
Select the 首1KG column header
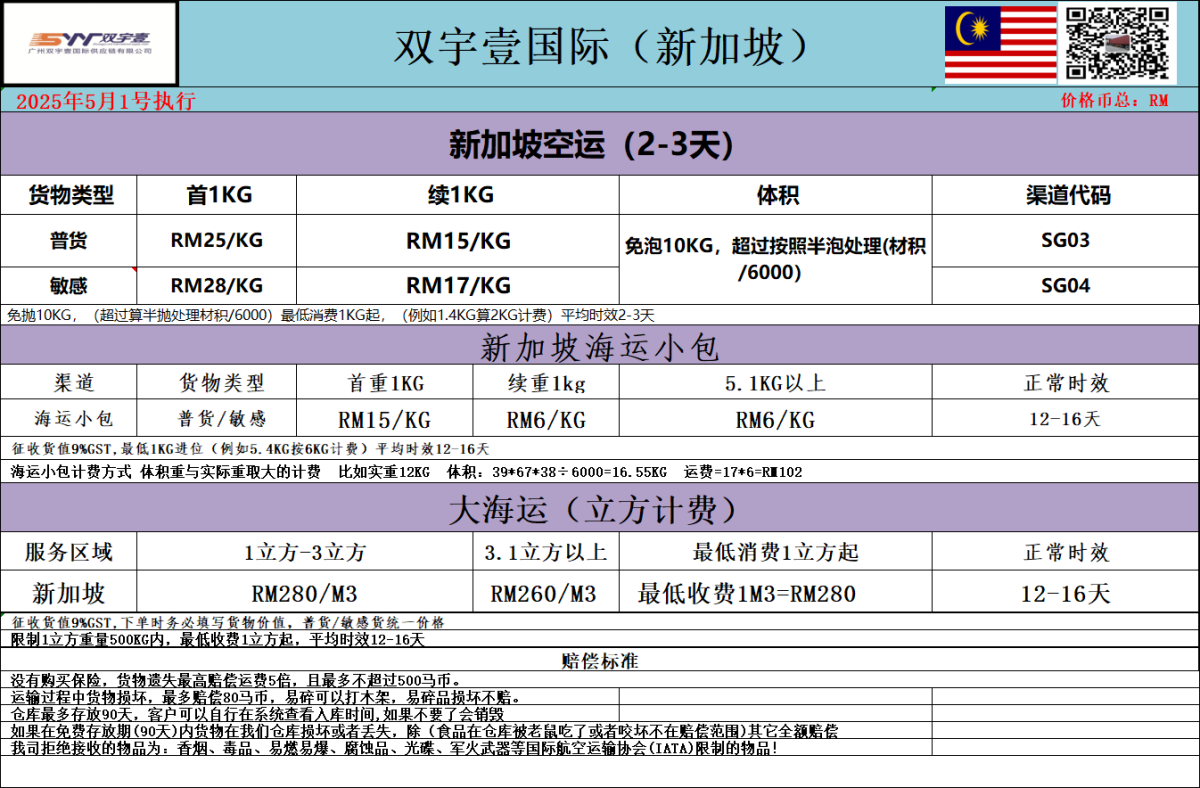click(x=217, y=195)
